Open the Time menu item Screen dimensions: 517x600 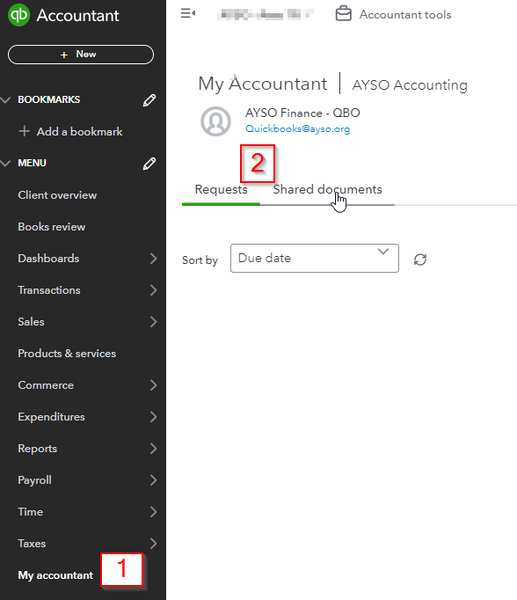(30, 512)
